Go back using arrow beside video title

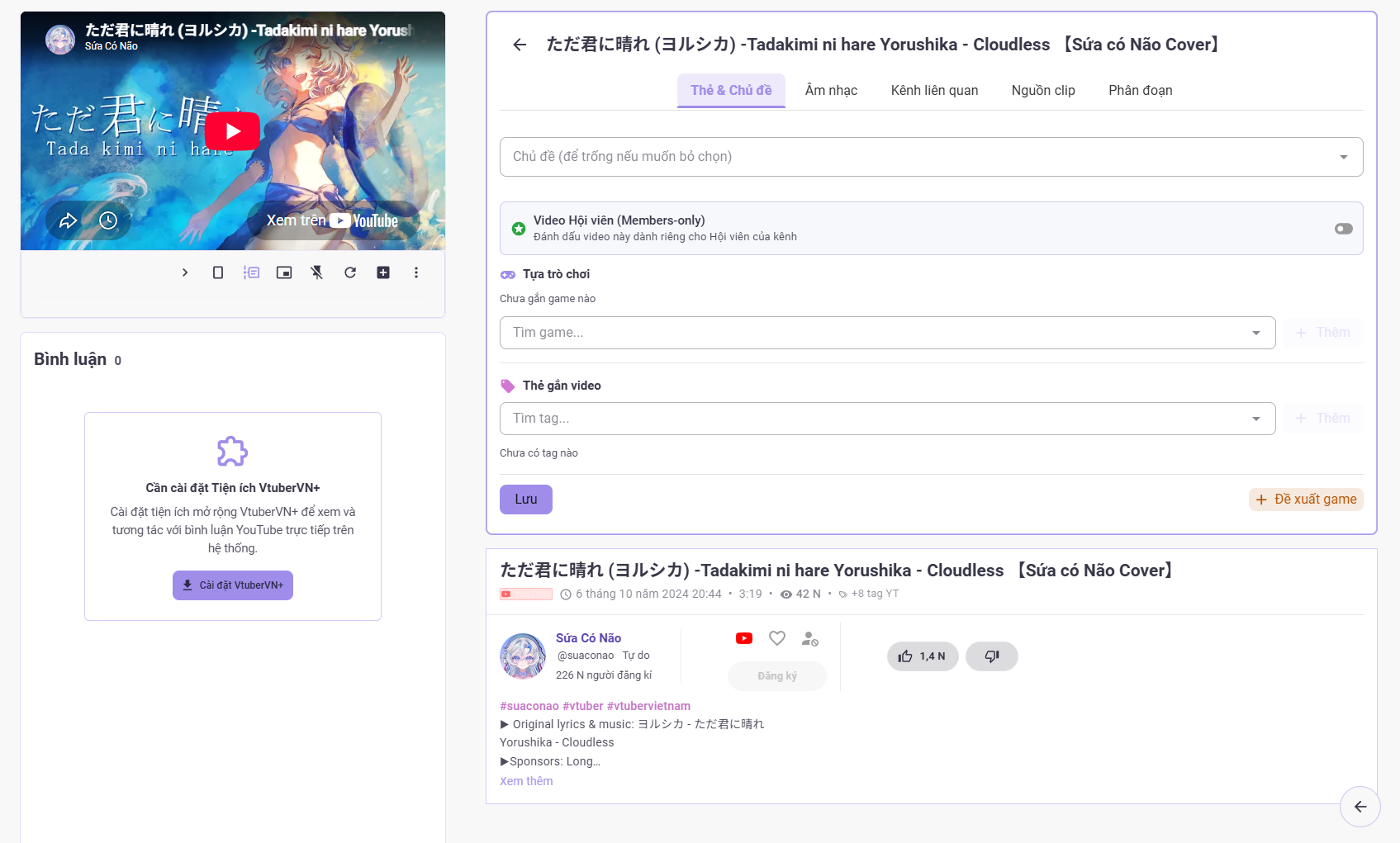[x=520, y=45]
